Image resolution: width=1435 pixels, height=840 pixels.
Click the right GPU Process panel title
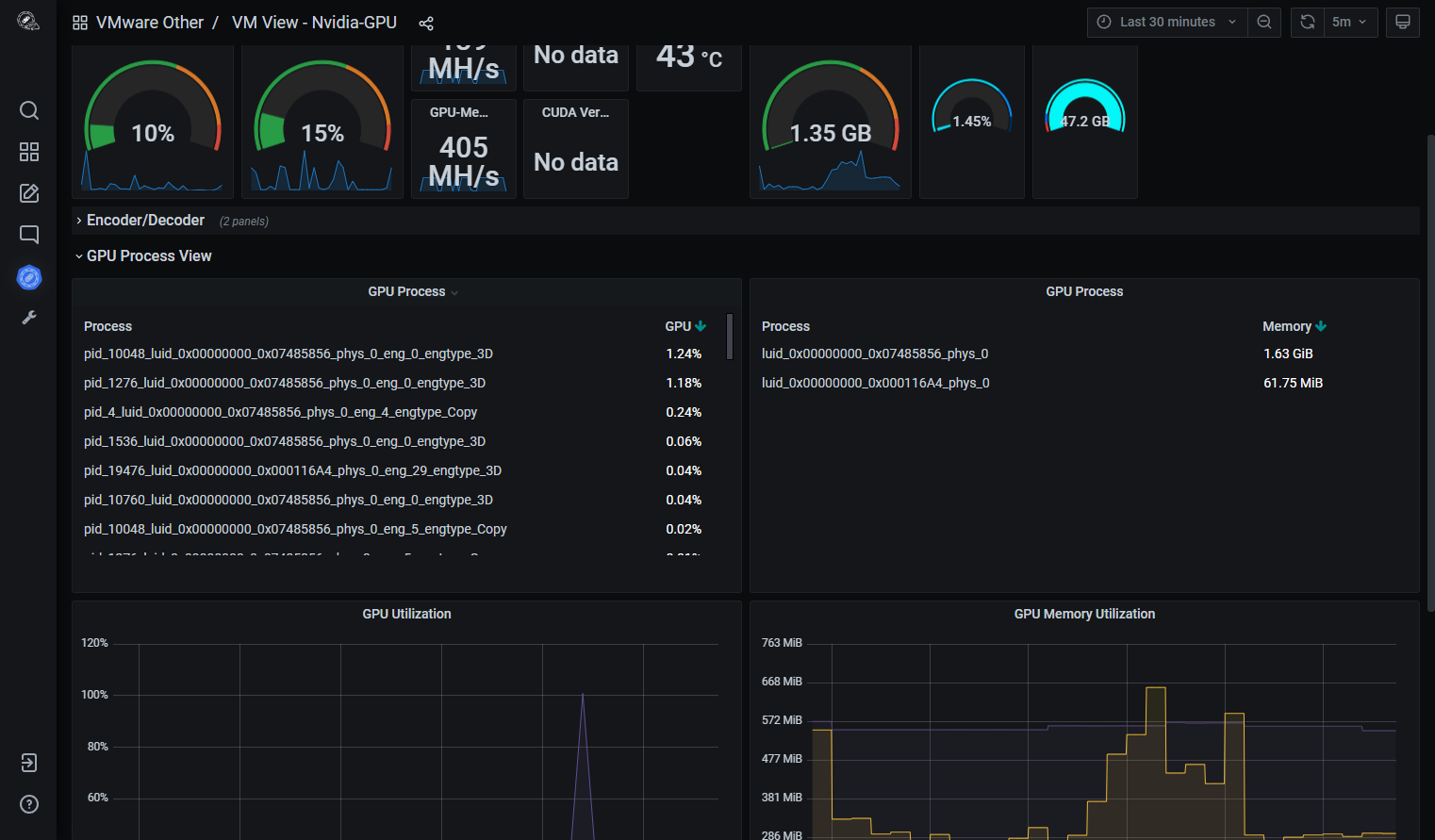click(x=1084, y=291)
